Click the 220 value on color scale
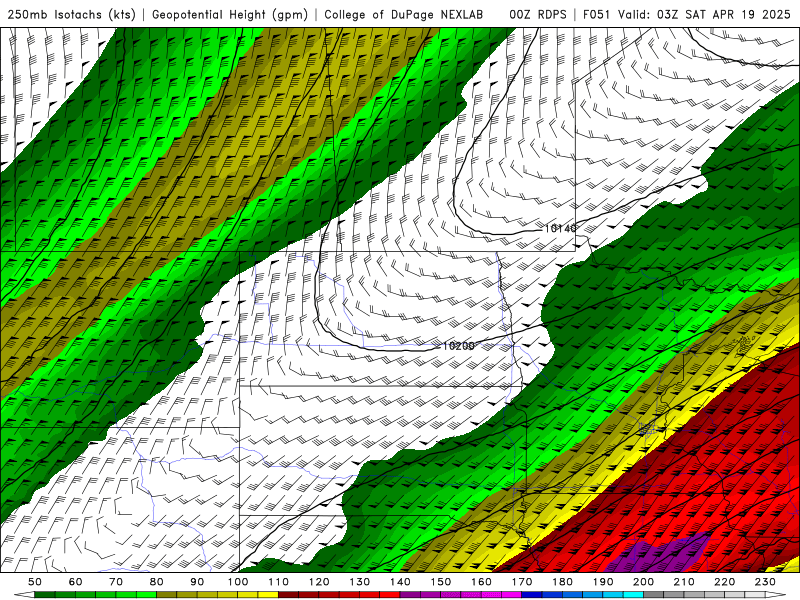This screenshot has height=600, width=800. 724,582
